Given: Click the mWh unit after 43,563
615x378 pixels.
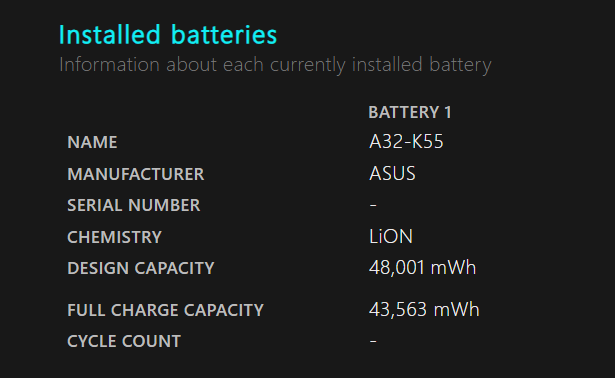Looking at the screenshot, I should [457, 310].
